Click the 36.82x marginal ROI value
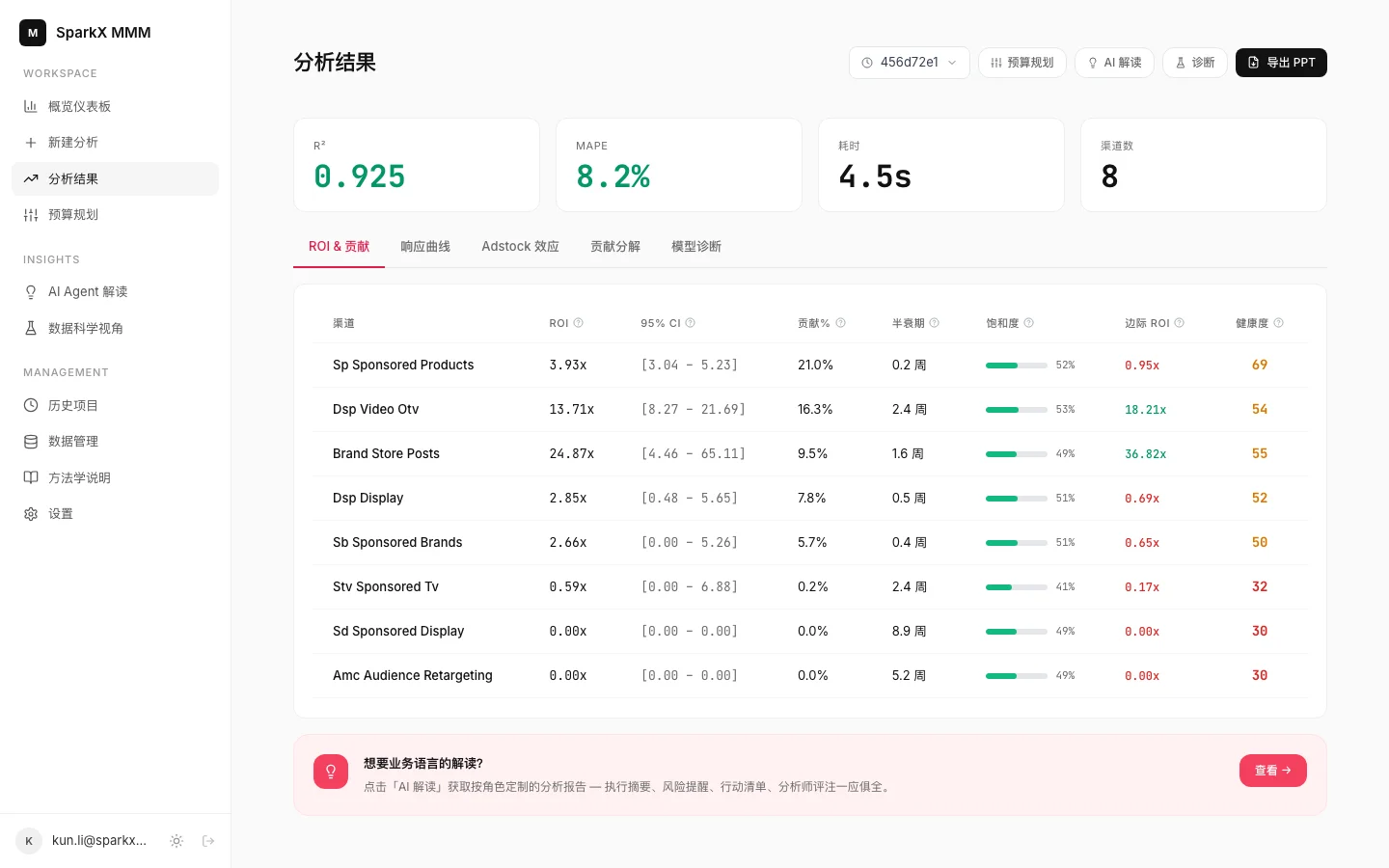The height and width of the screenshot is (868, 1389). coord(1146,454)
